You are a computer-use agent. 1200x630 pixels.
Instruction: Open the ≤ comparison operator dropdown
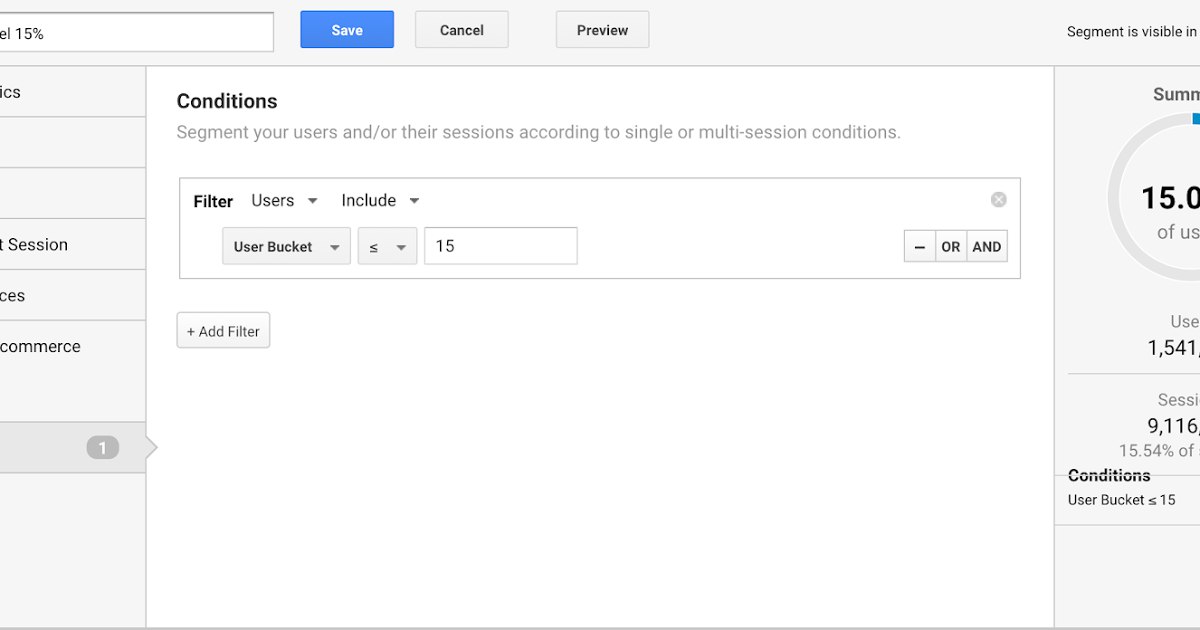tap(387, 247)
